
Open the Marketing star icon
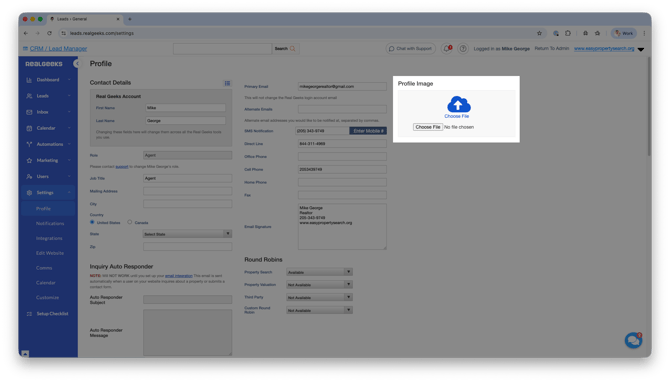click(x=29, y=161)
